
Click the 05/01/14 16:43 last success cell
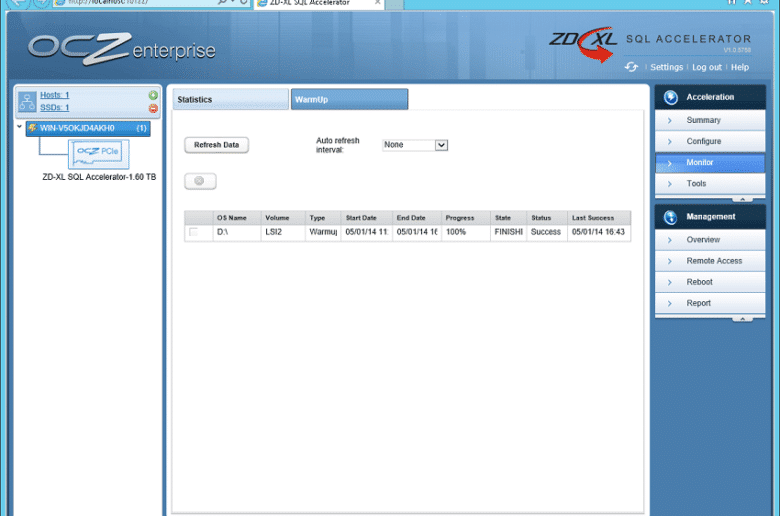point(599,232)
